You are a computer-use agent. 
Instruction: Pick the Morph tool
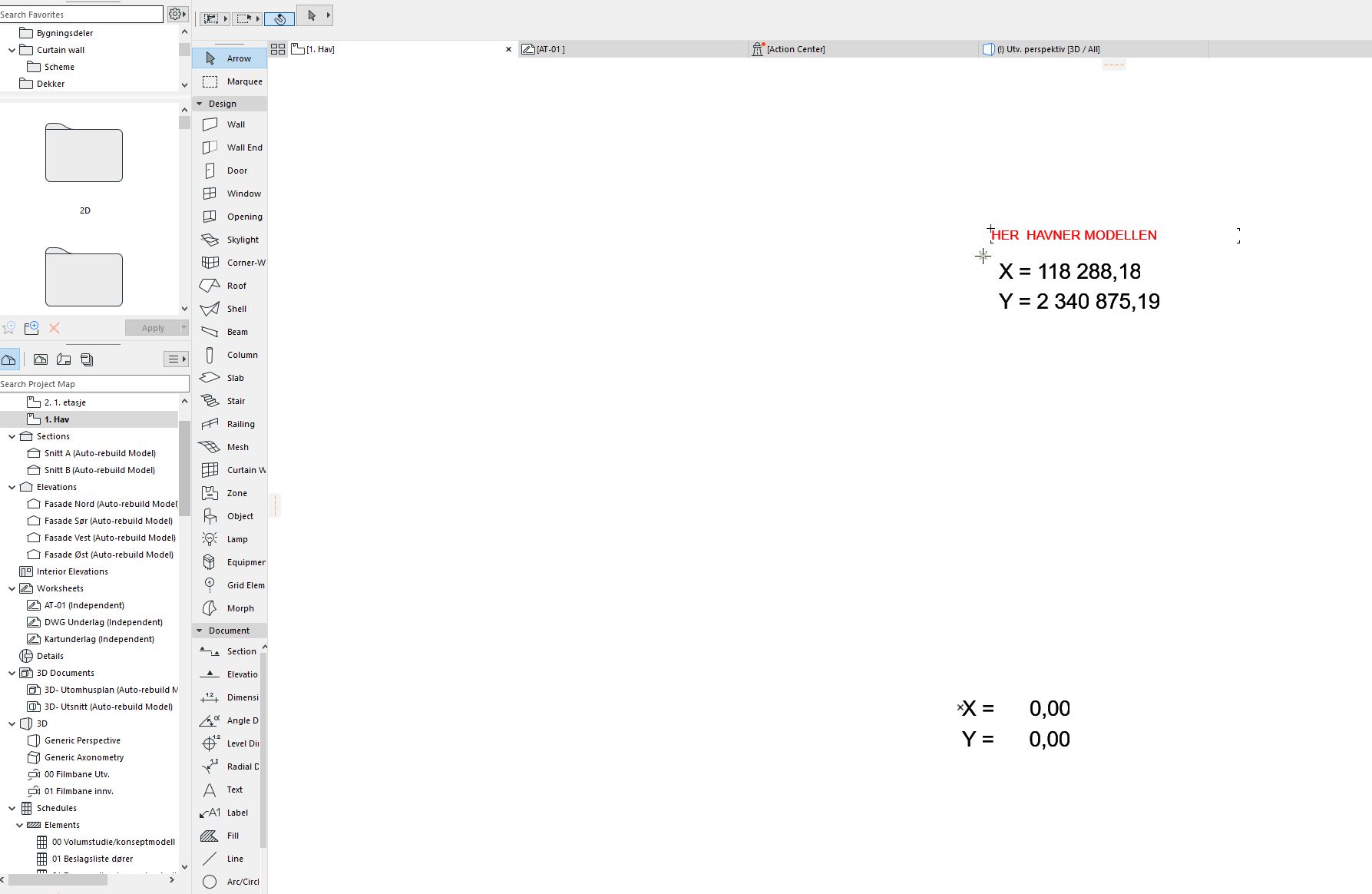click(229, 608)
